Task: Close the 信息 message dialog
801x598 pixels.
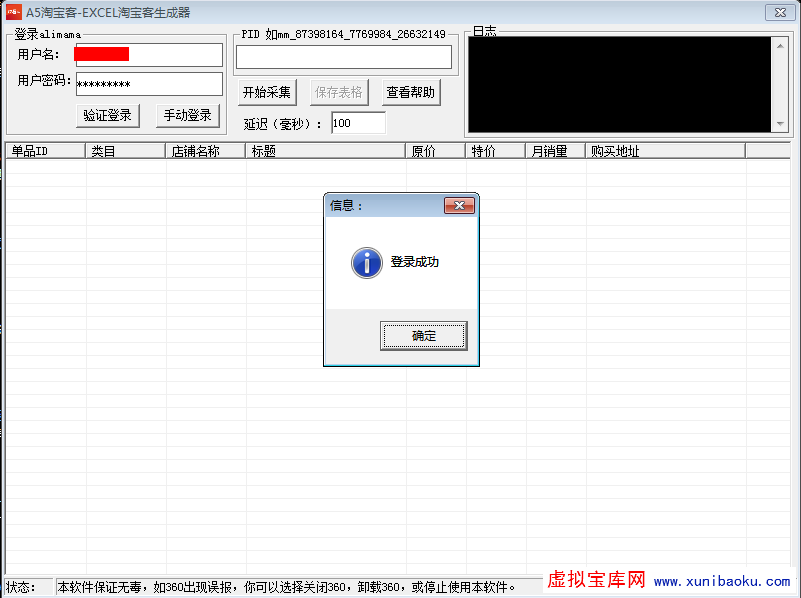Action: click(x=459, y=205)
